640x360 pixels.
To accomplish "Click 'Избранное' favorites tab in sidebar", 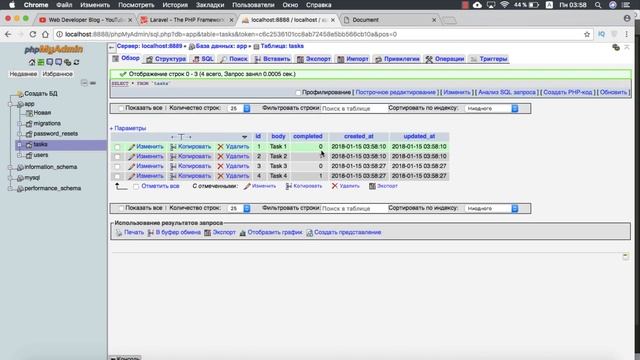I will pyautogui.click(x=58, y=74).
